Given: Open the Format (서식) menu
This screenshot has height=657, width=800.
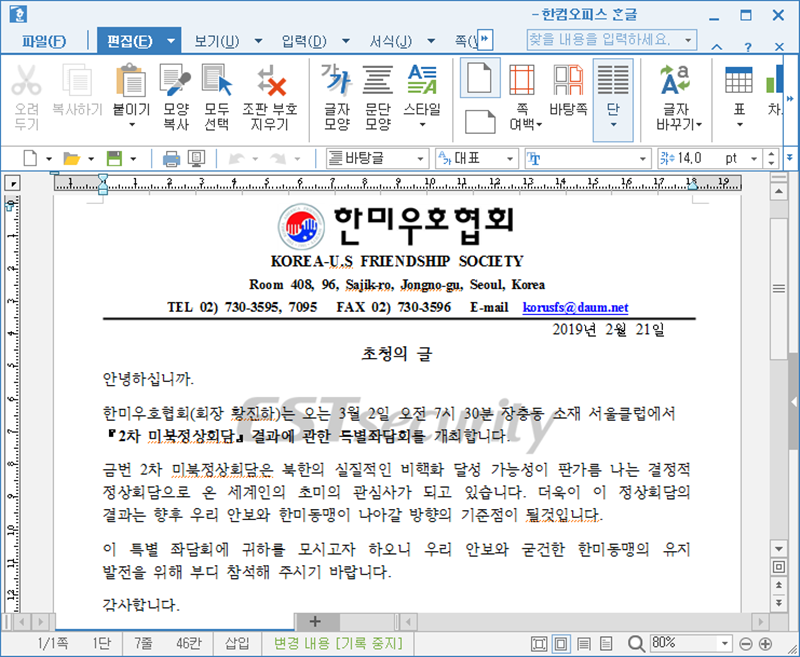Looking at the screenshot, I should (391, 41).
